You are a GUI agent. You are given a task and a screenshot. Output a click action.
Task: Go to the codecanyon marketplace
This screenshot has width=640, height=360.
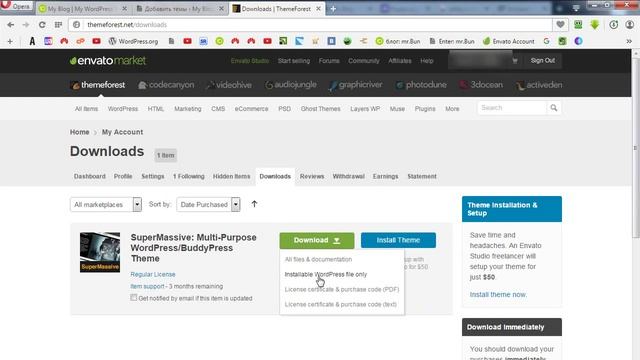point(166,85)
